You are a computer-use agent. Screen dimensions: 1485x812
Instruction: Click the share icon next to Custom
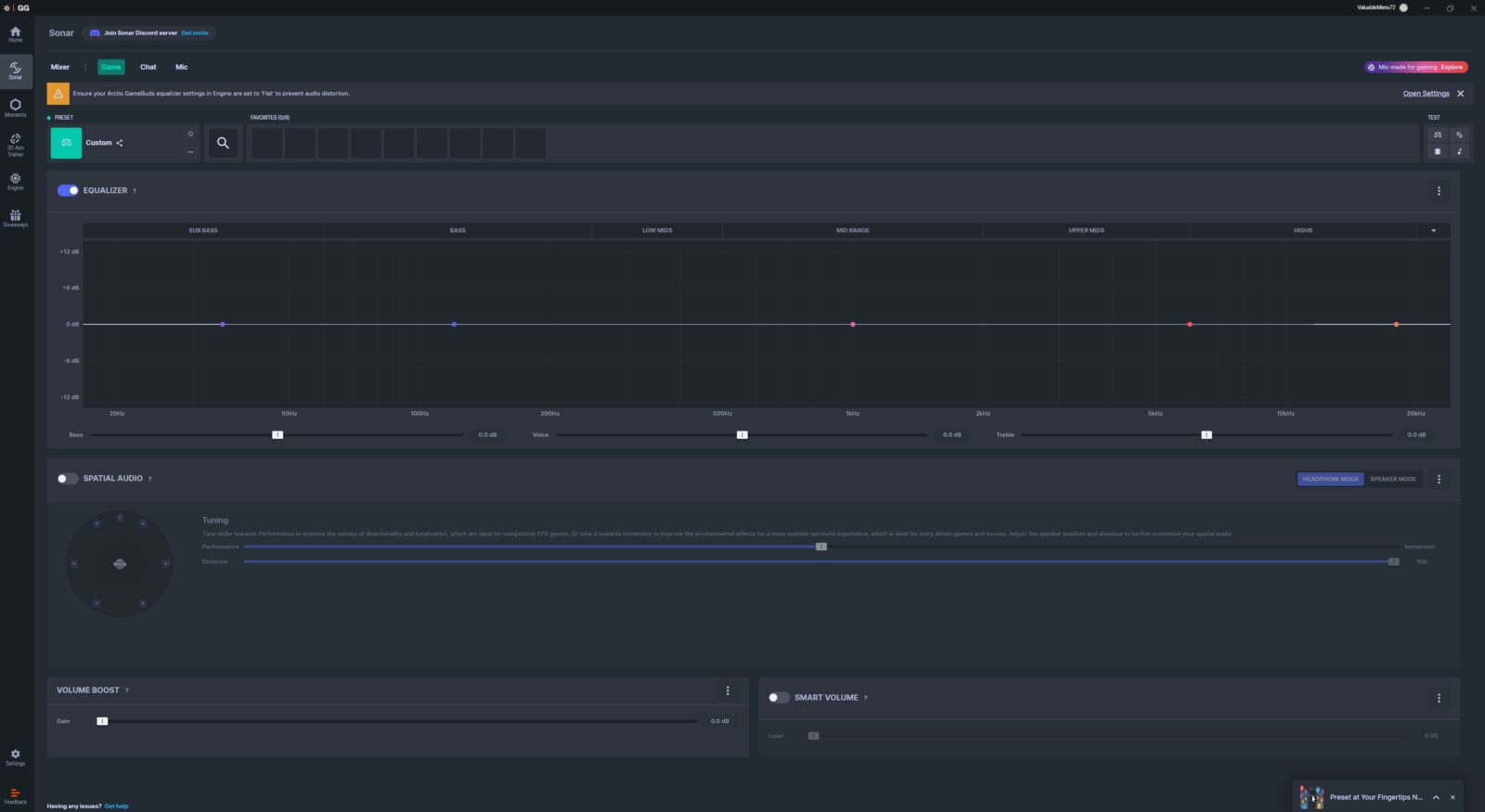point(120,143)
